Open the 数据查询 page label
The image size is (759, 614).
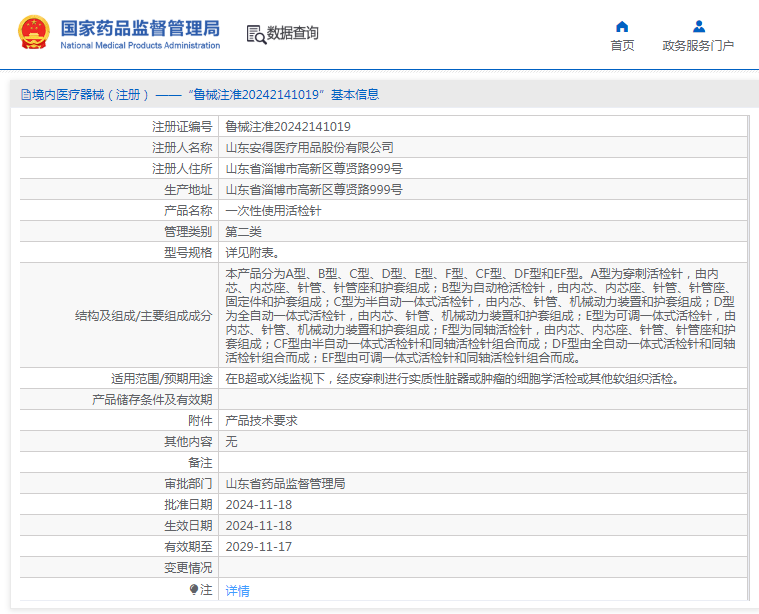tap(293, 33)
